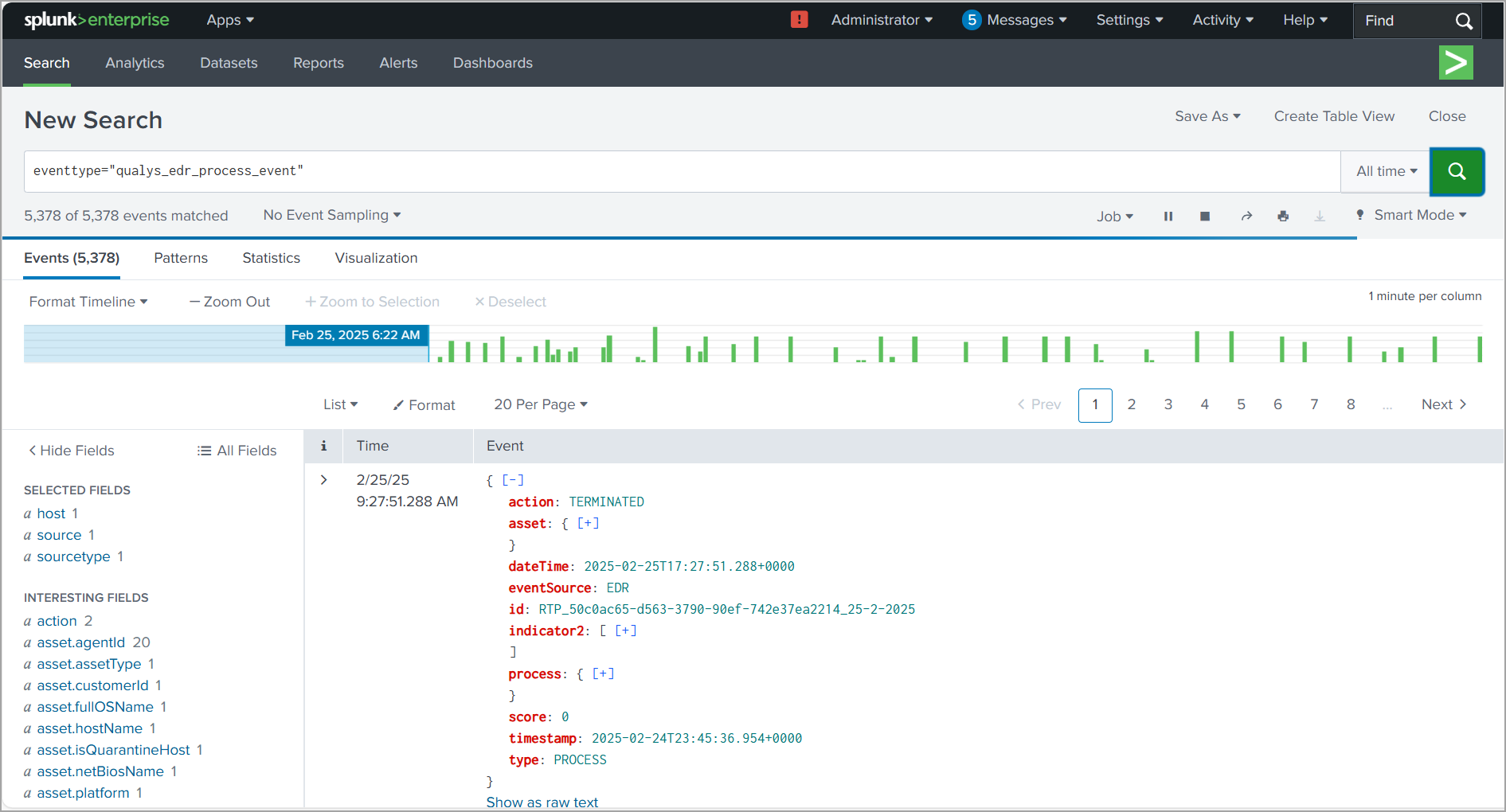Click the green Search app arrow logo

point(1455,63)
